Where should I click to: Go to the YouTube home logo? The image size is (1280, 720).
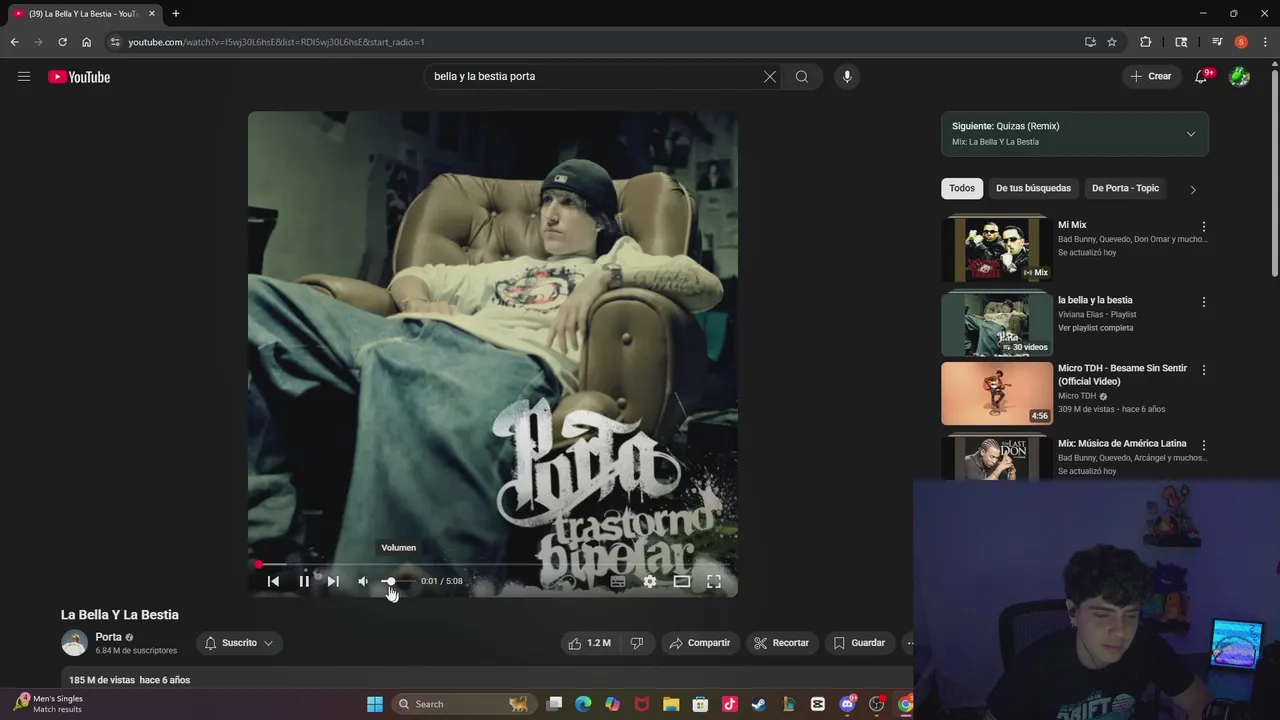[79, 77]
